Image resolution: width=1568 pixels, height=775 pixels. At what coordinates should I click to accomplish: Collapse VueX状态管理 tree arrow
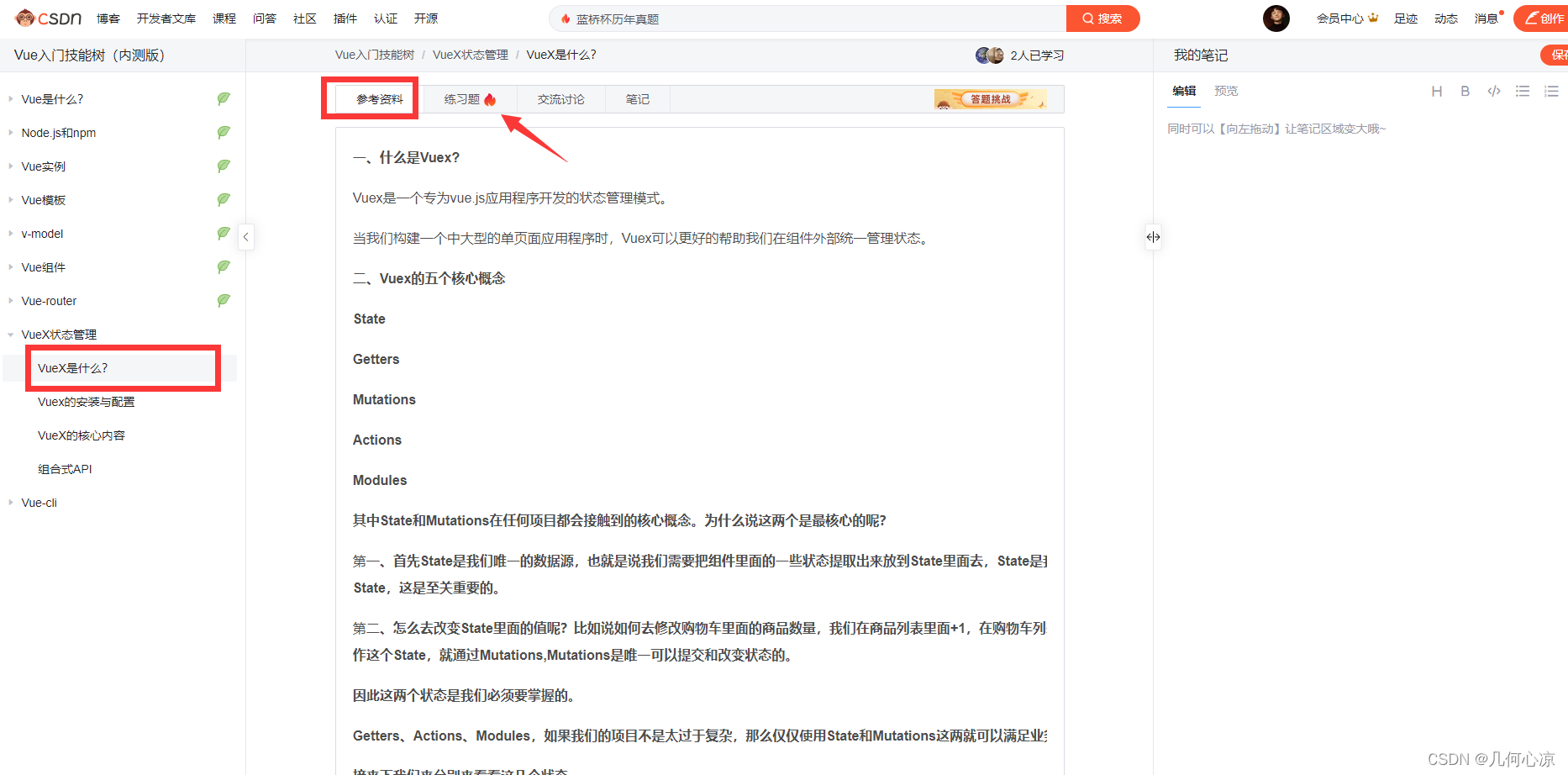pyautogui.click(x=10, y=335)
